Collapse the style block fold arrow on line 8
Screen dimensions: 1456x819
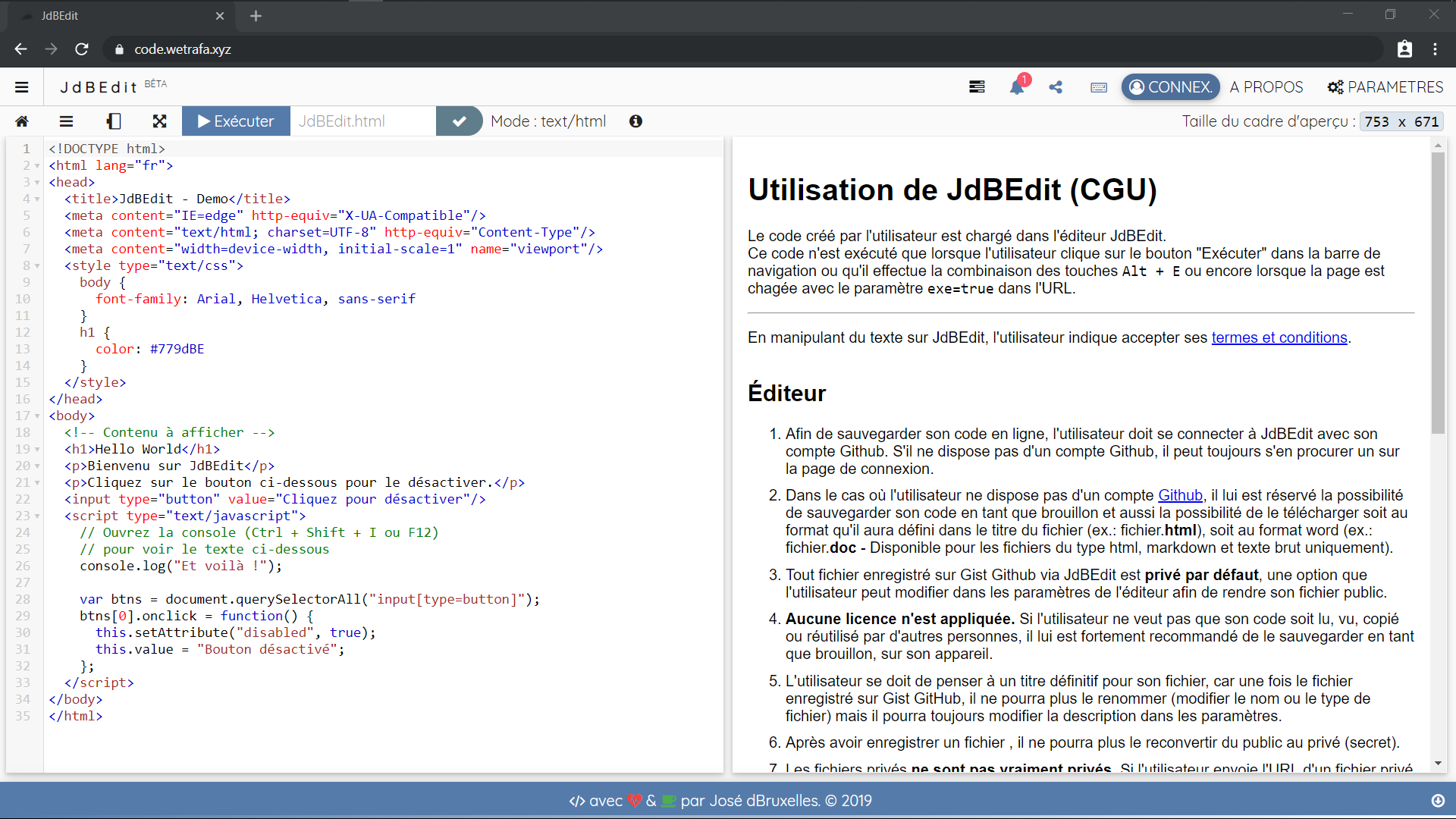(37, 266)
